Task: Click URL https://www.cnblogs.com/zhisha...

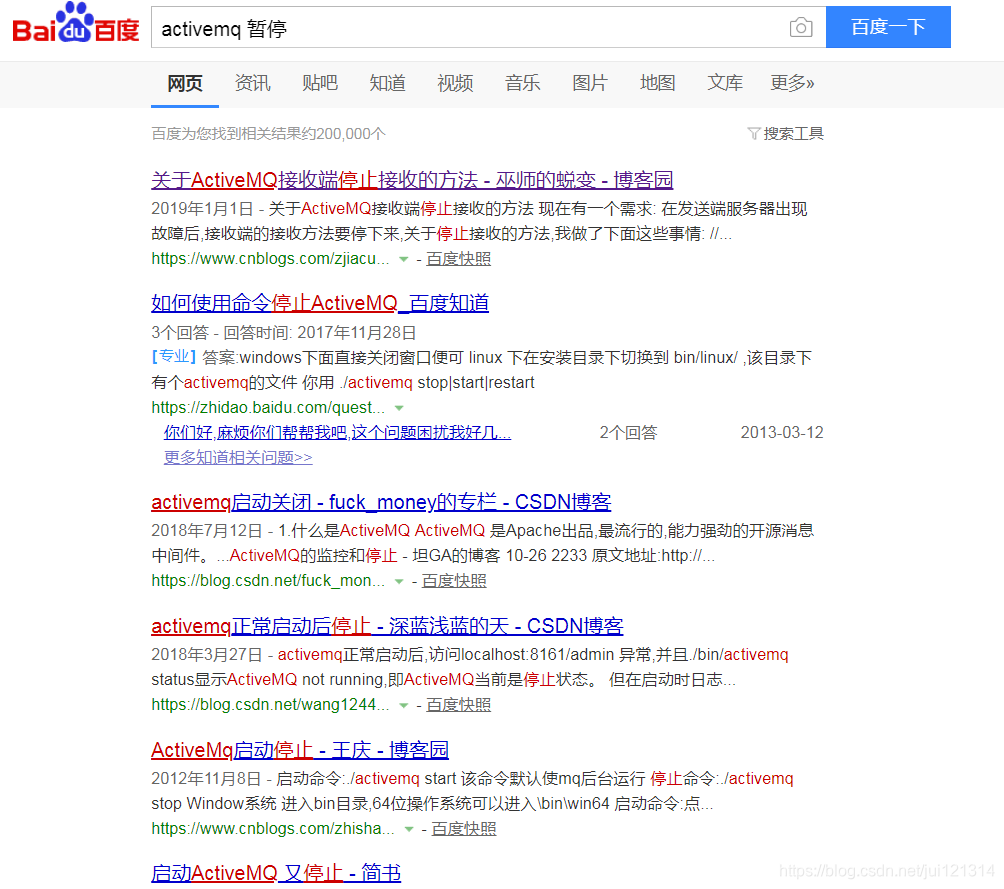Action: coord(273,829)
